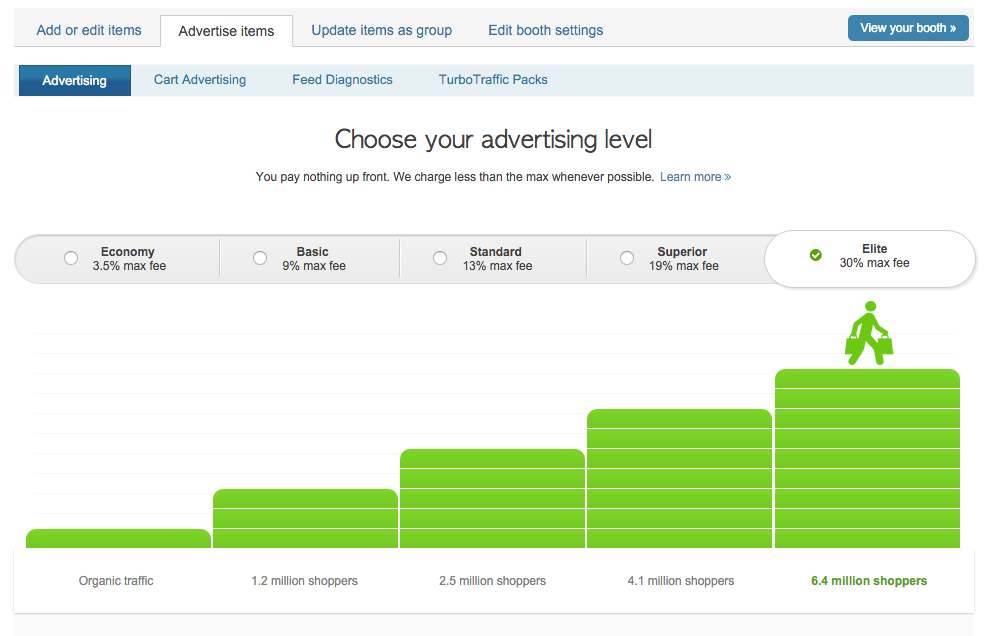The width and height of the screenshot is (990, 636).
Task: Click the View your booth button
Action: point(907,28)
